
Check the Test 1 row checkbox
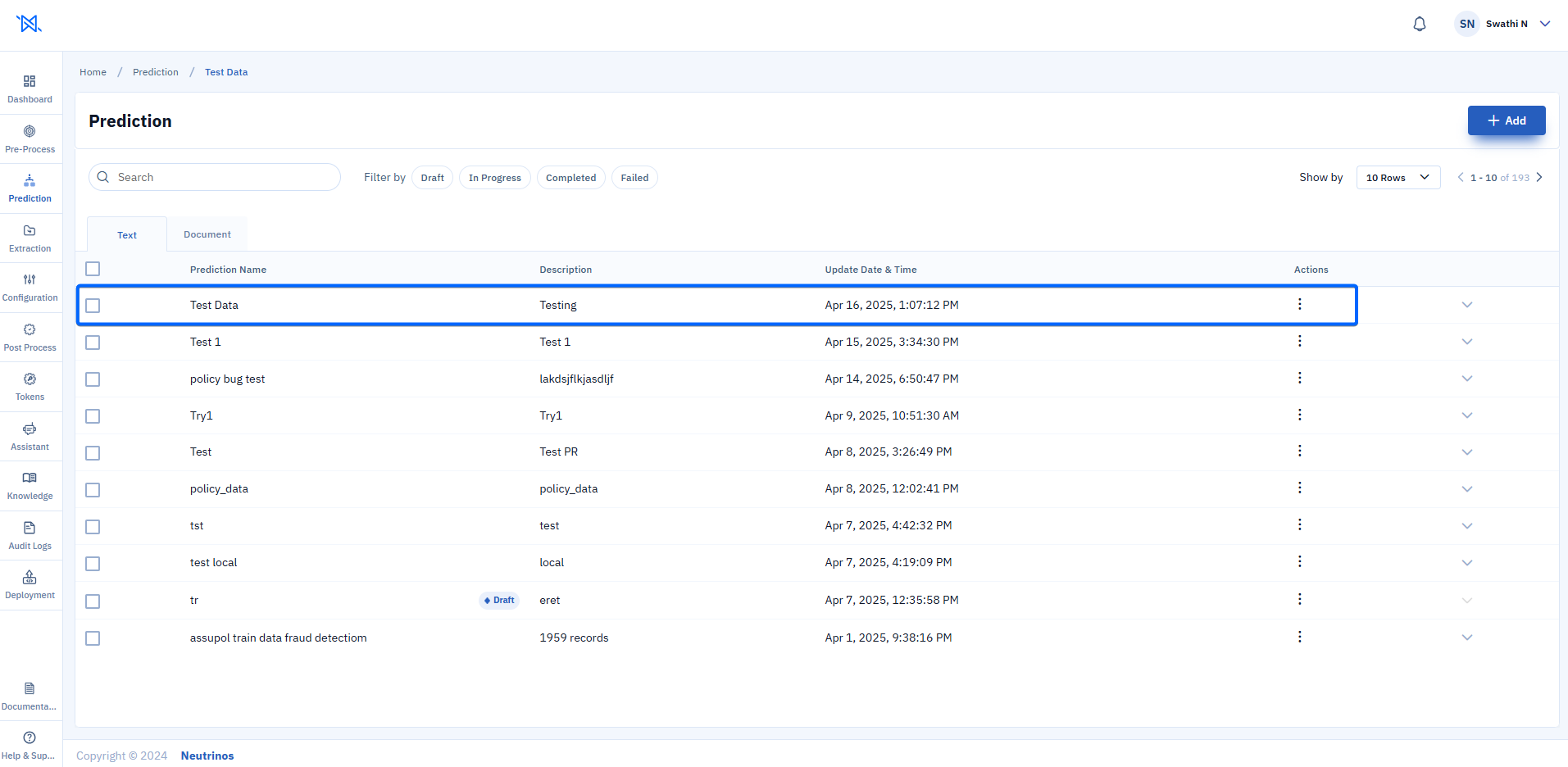point(93,343)
